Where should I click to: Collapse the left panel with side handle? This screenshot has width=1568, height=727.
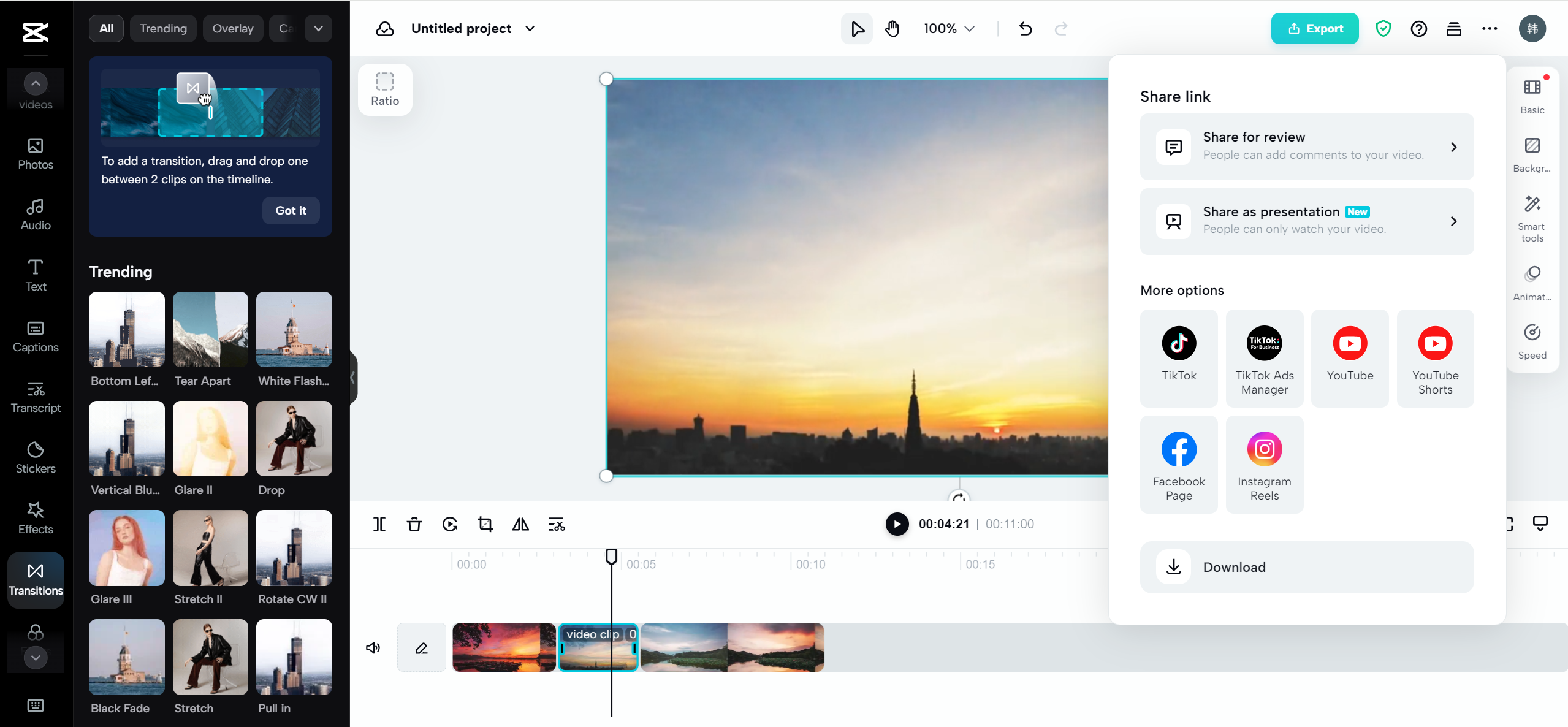tap(353, 378)
